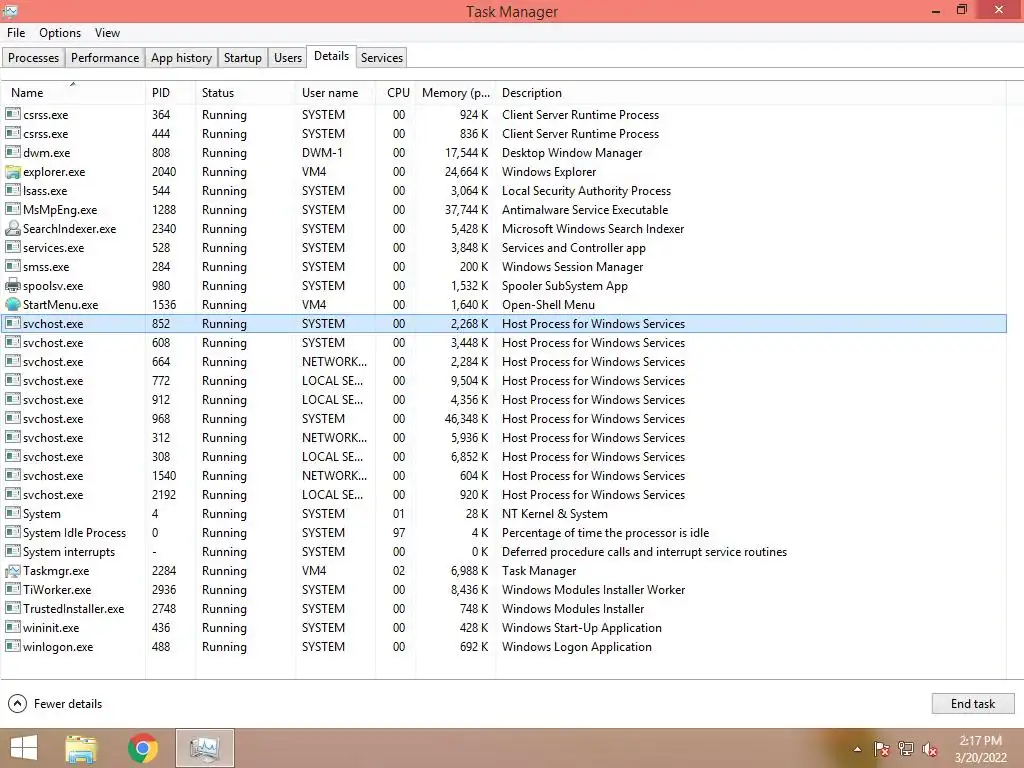This screenshot has height=768, width=1024.
Task: Open Action Center flag tray icon
Action: coord(882,749)
